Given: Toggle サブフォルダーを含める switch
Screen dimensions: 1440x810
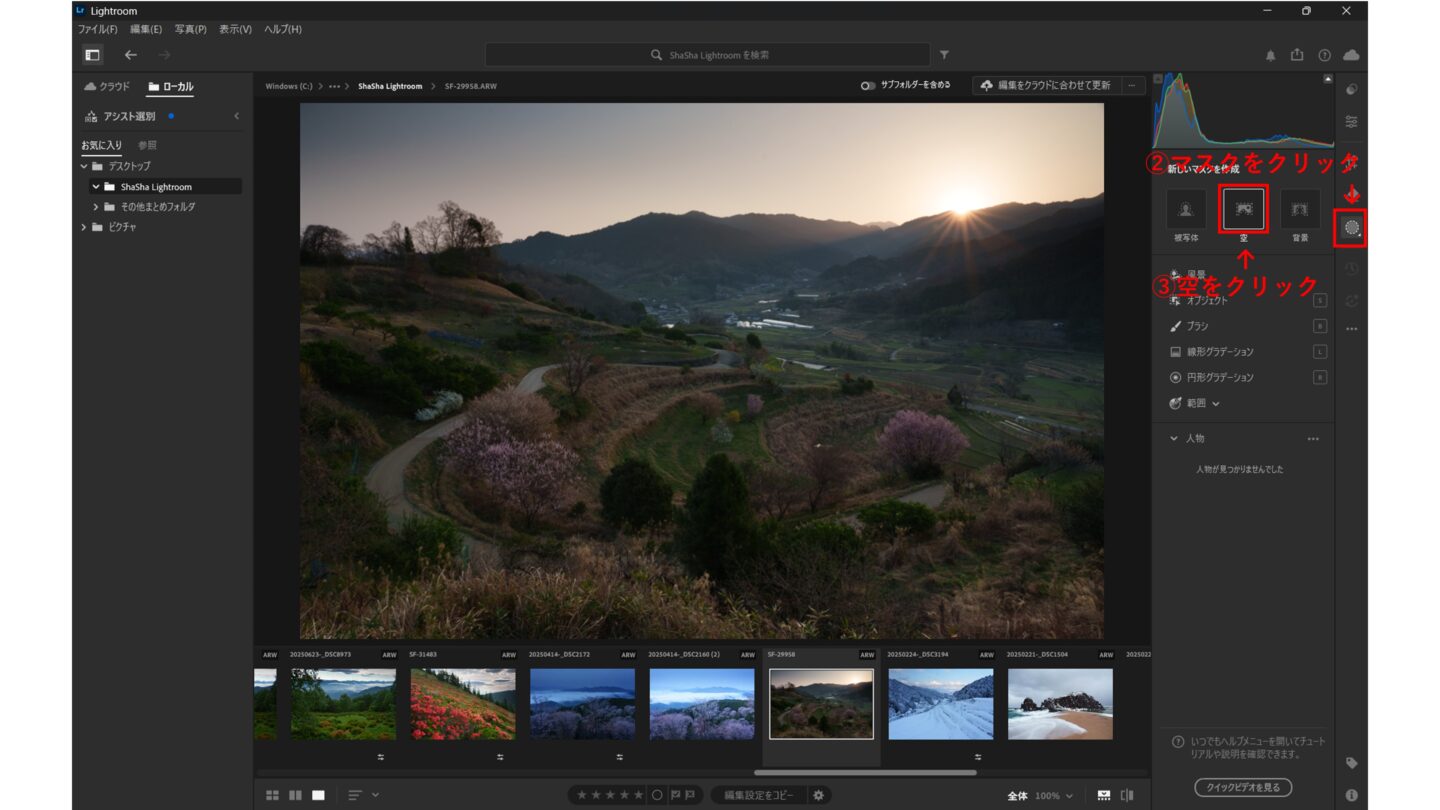Looking at the screenshot, I should tap(868, 86).
